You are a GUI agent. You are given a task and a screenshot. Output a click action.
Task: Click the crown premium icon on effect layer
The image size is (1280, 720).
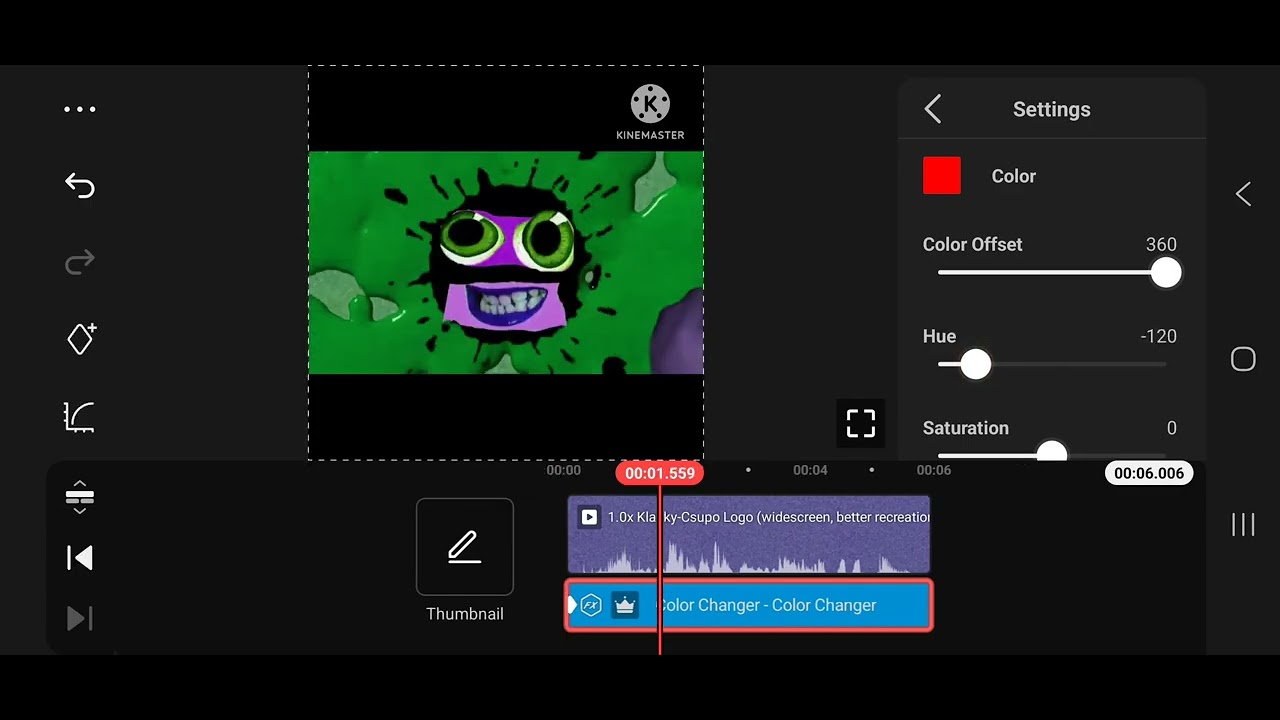[625, 605]
